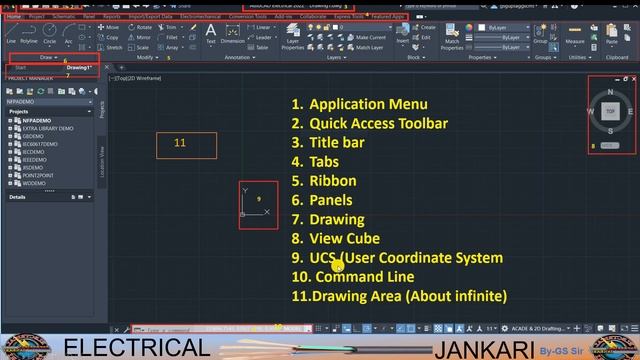Select the Linear dimension tool
The image size is (640, 360).
click(x=259, y=27)
